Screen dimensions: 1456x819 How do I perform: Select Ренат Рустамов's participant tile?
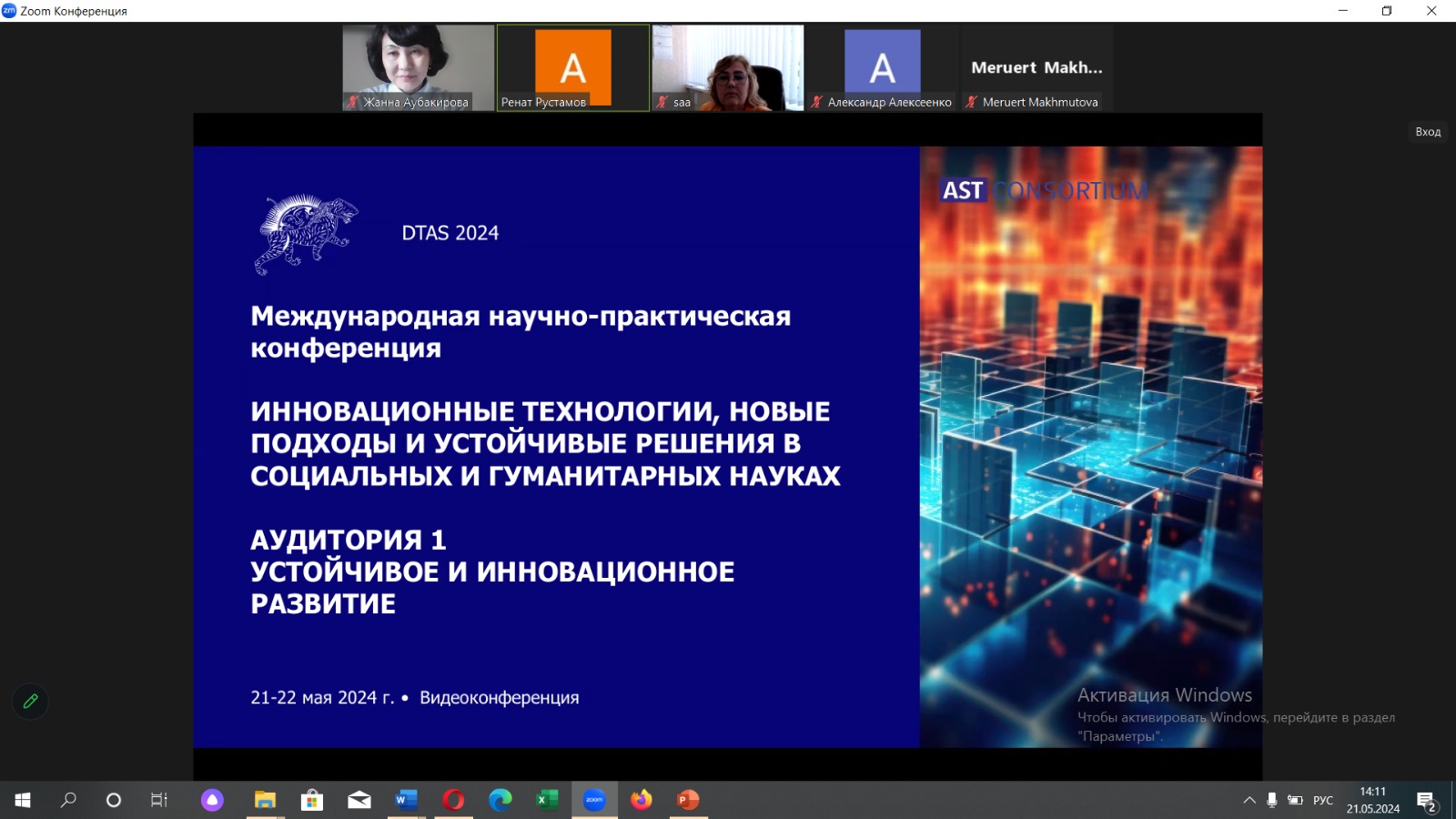572,67
